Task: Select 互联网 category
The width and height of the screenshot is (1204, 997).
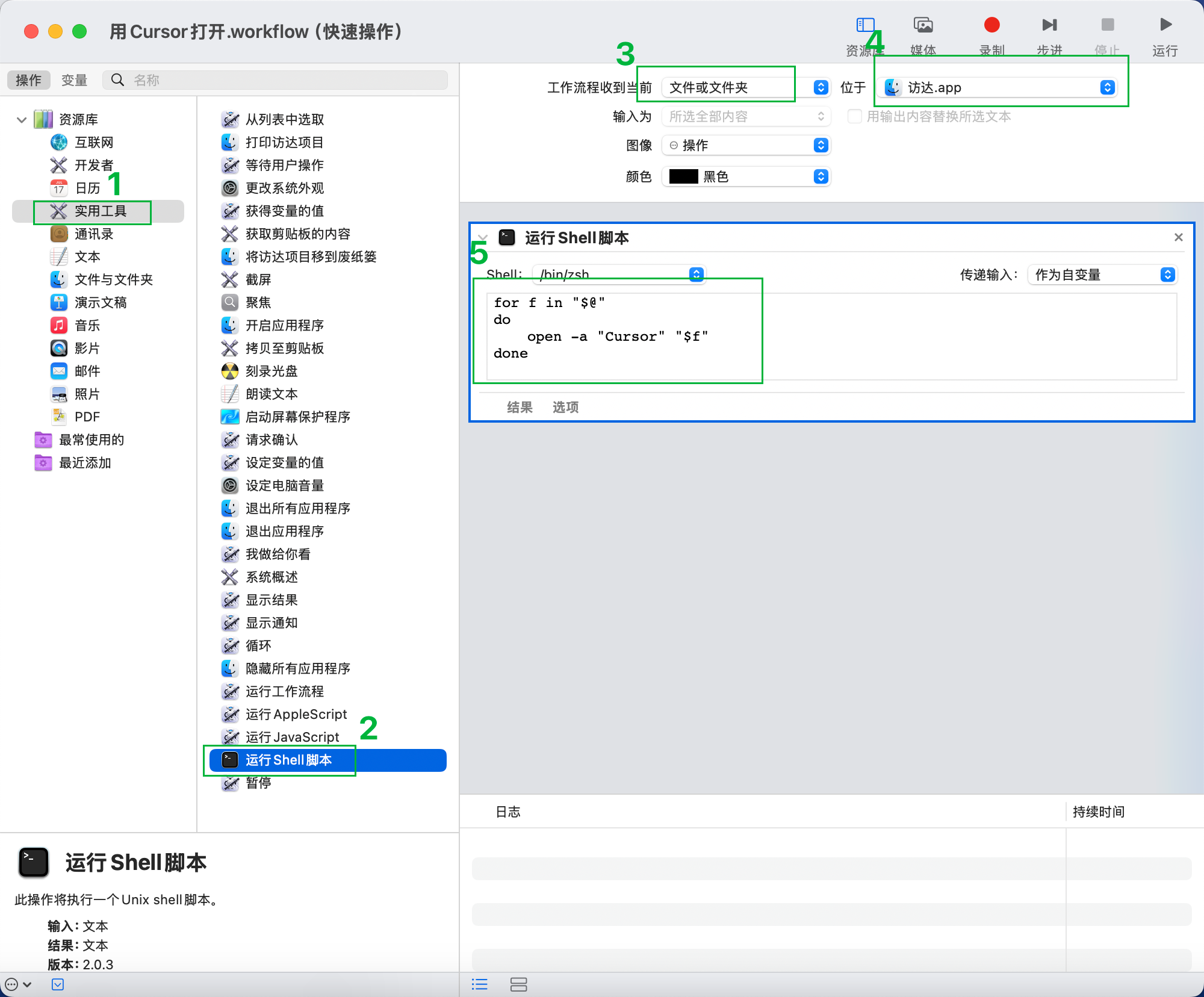Action: tap(93, 143)
